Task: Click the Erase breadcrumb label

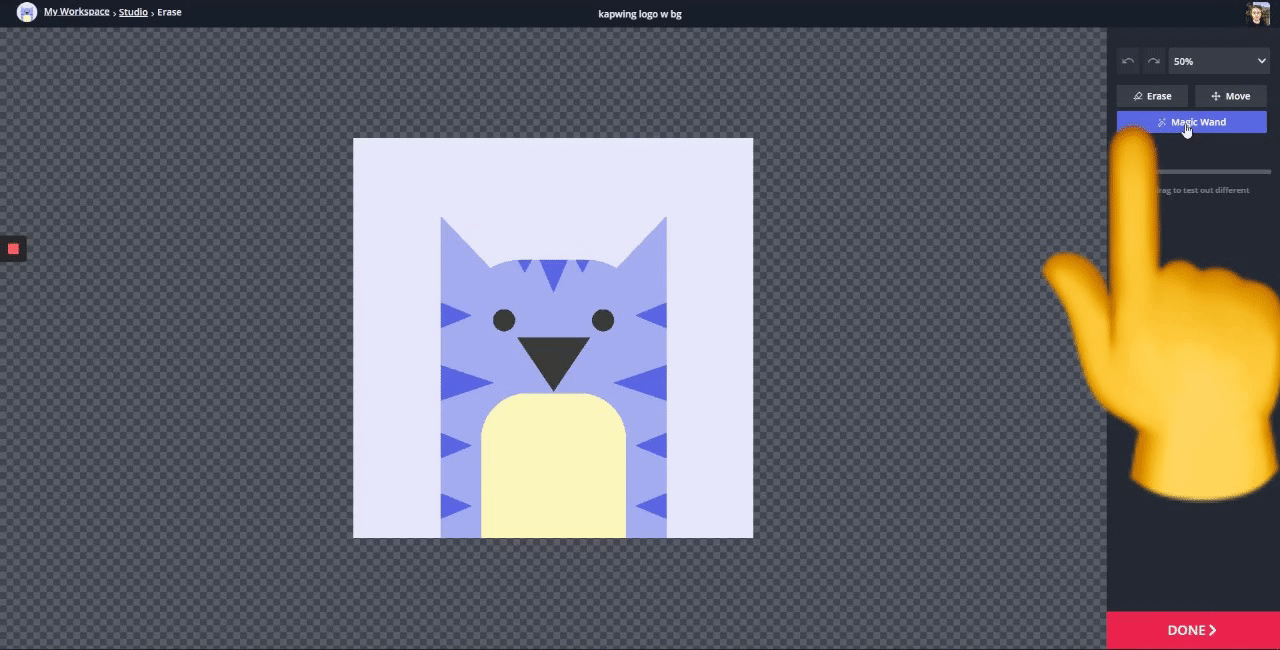Action: click(169, 12)
